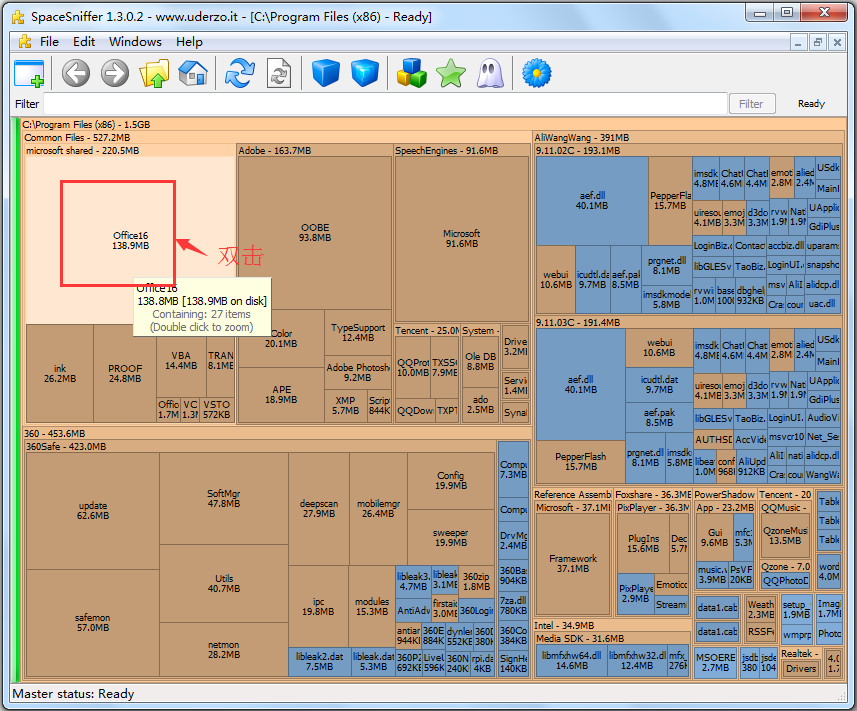Image resolution: width=857 pixels, height=711 pixels.
Task: Click into the Filter text field
Action: [x=385, y=103]
